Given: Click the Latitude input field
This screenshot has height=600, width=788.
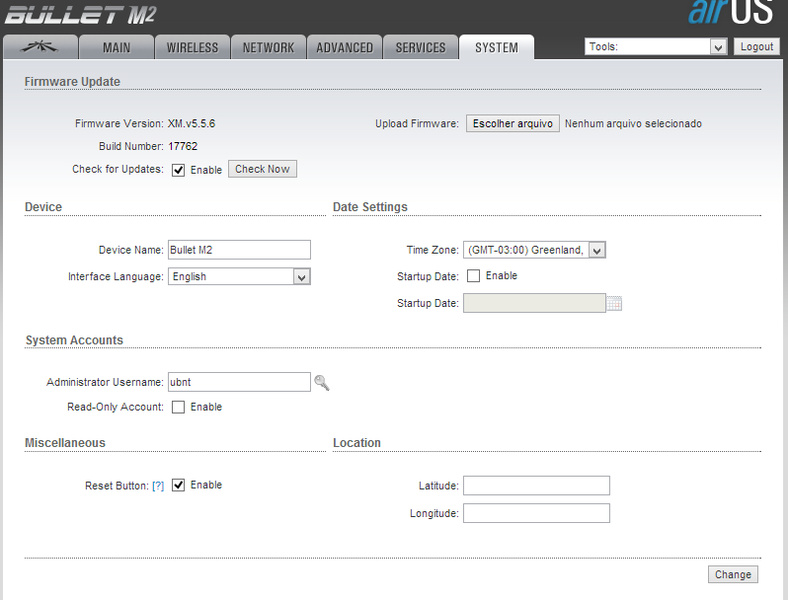Looking at the screenshot, I should [x=536, y=485].
